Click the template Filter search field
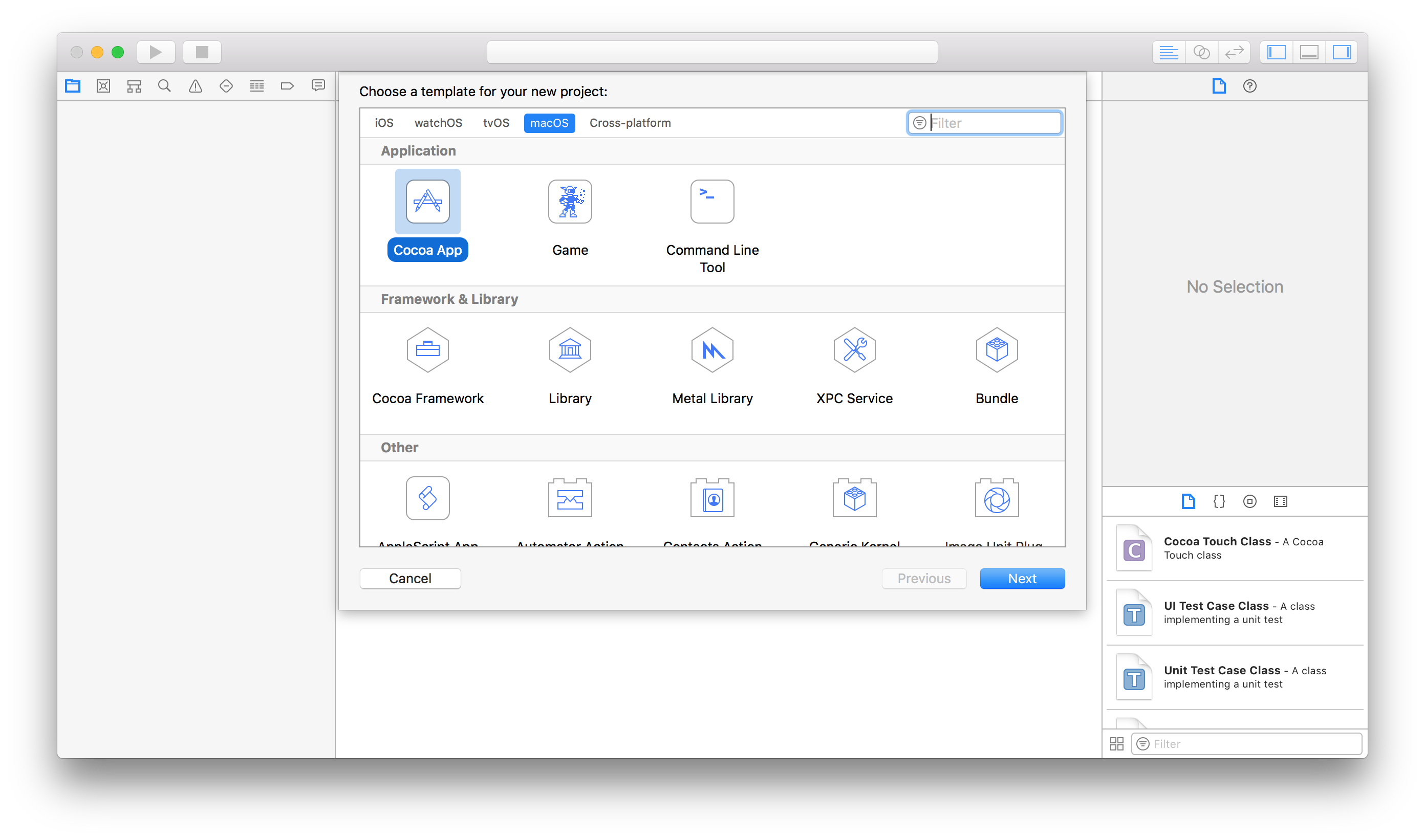This screenshot has width=1425, height=840. (x=984, y=123)
